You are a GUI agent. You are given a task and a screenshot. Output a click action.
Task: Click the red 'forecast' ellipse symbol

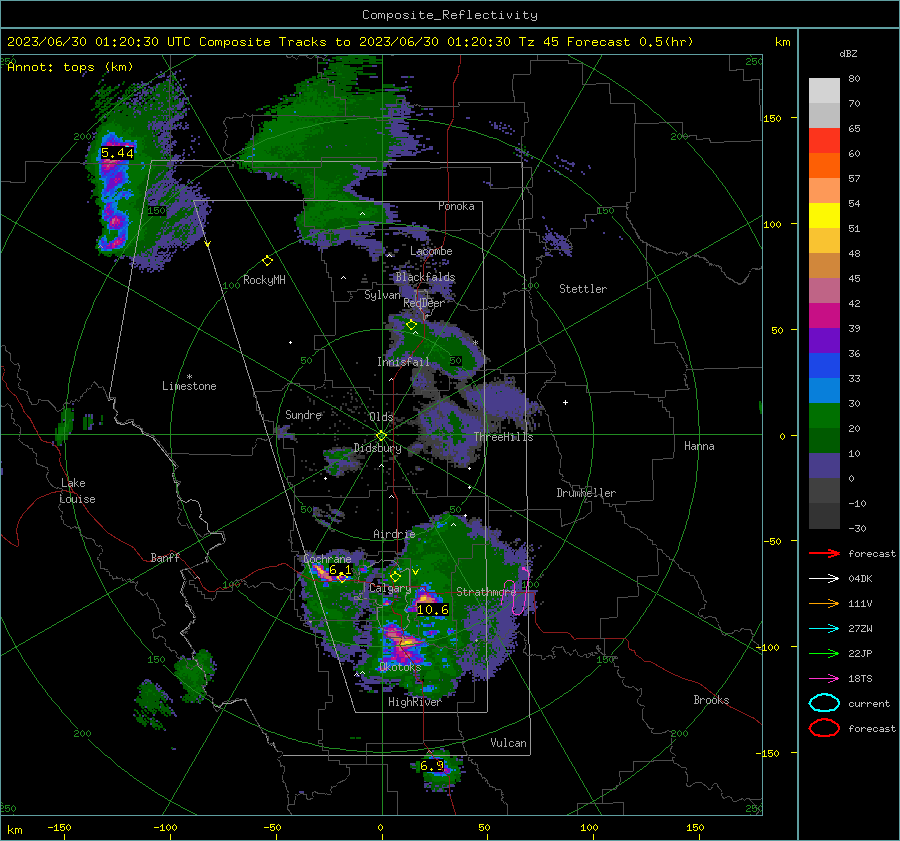(x=824, y=728)
